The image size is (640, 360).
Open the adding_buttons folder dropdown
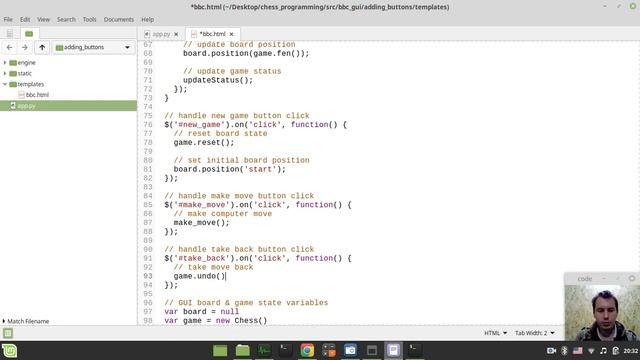click(x=93, y=47)
